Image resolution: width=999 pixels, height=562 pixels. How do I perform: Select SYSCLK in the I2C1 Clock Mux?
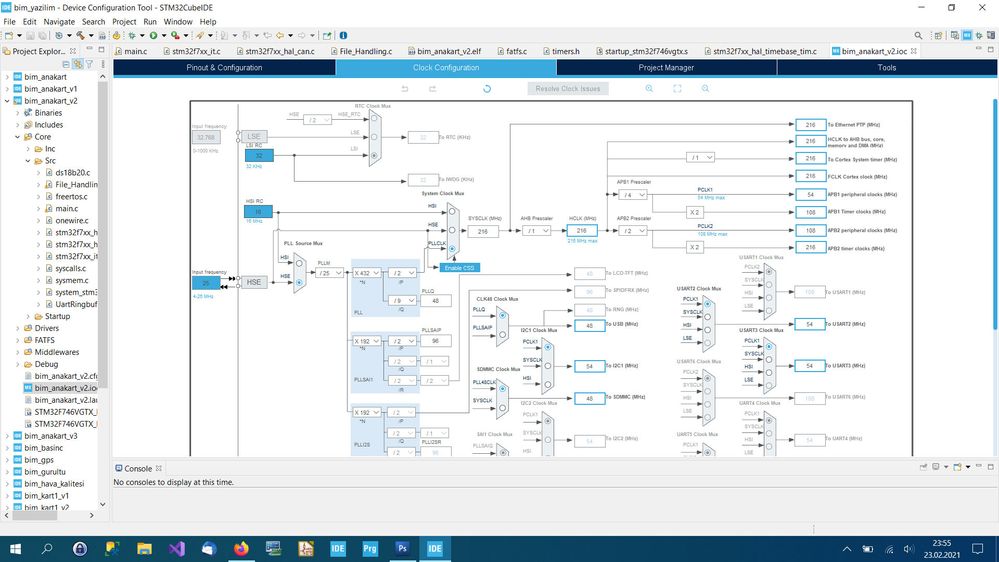pos(547,366)
